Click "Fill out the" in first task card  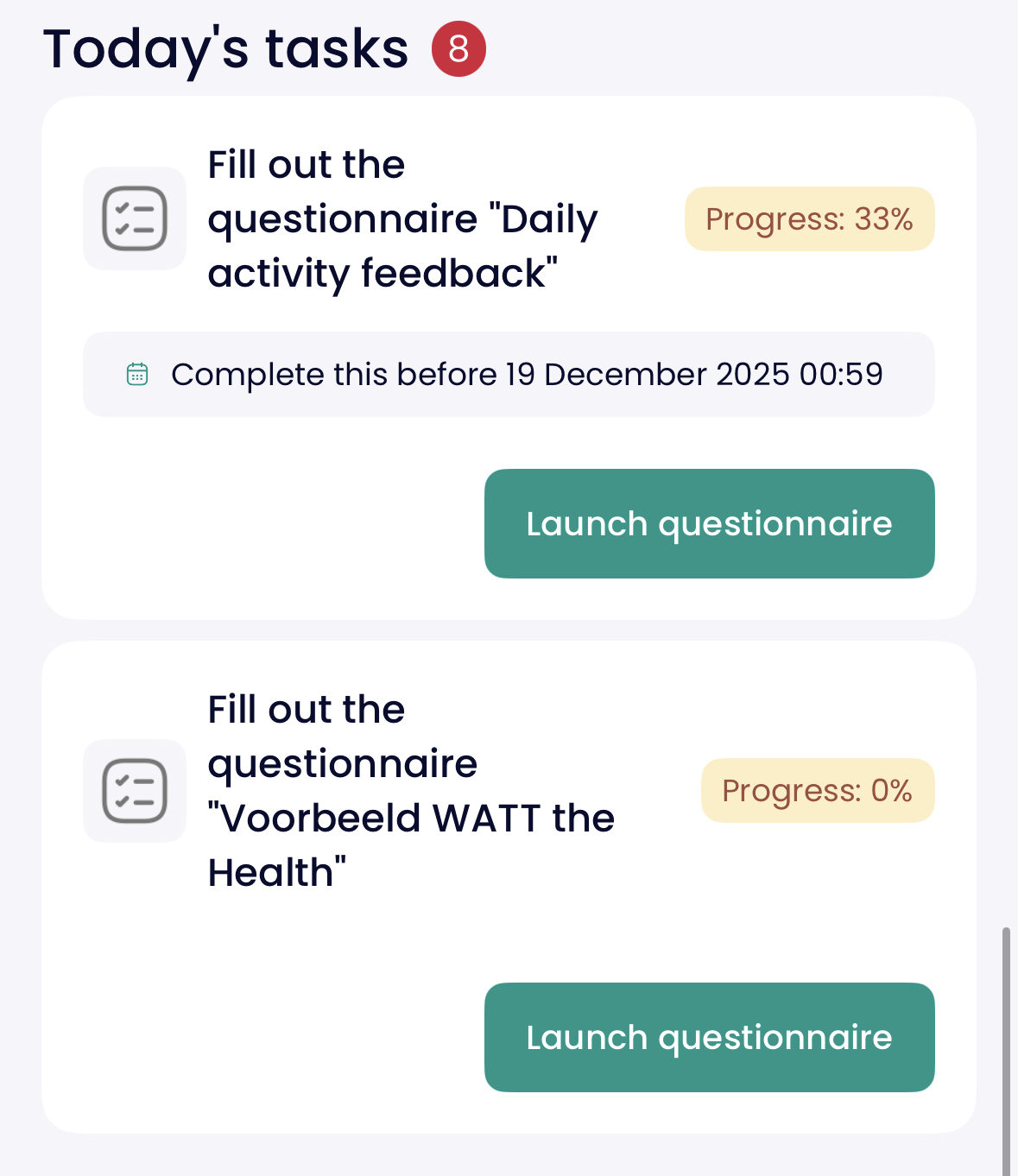(307, 165)
